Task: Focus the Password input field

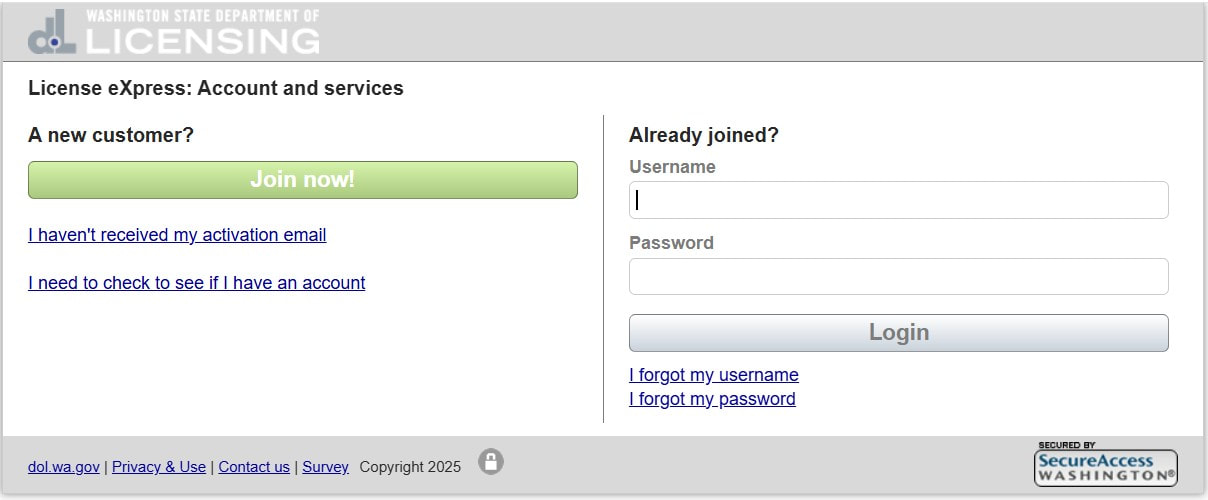Action: (x=898, y=277)
